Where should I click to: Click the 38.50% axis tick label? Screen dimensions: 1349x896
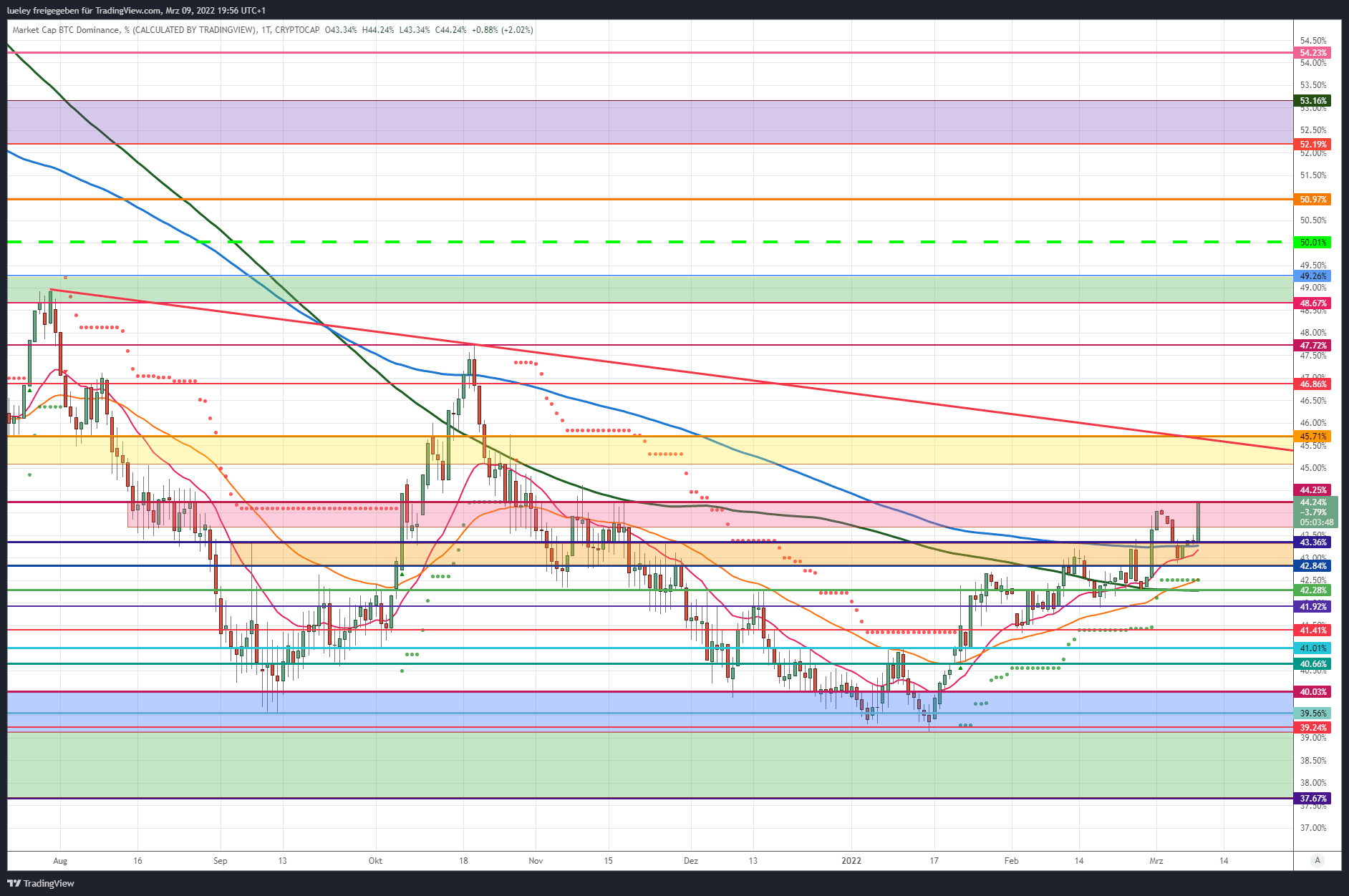pyautogui.click(x=1313, y=761)
